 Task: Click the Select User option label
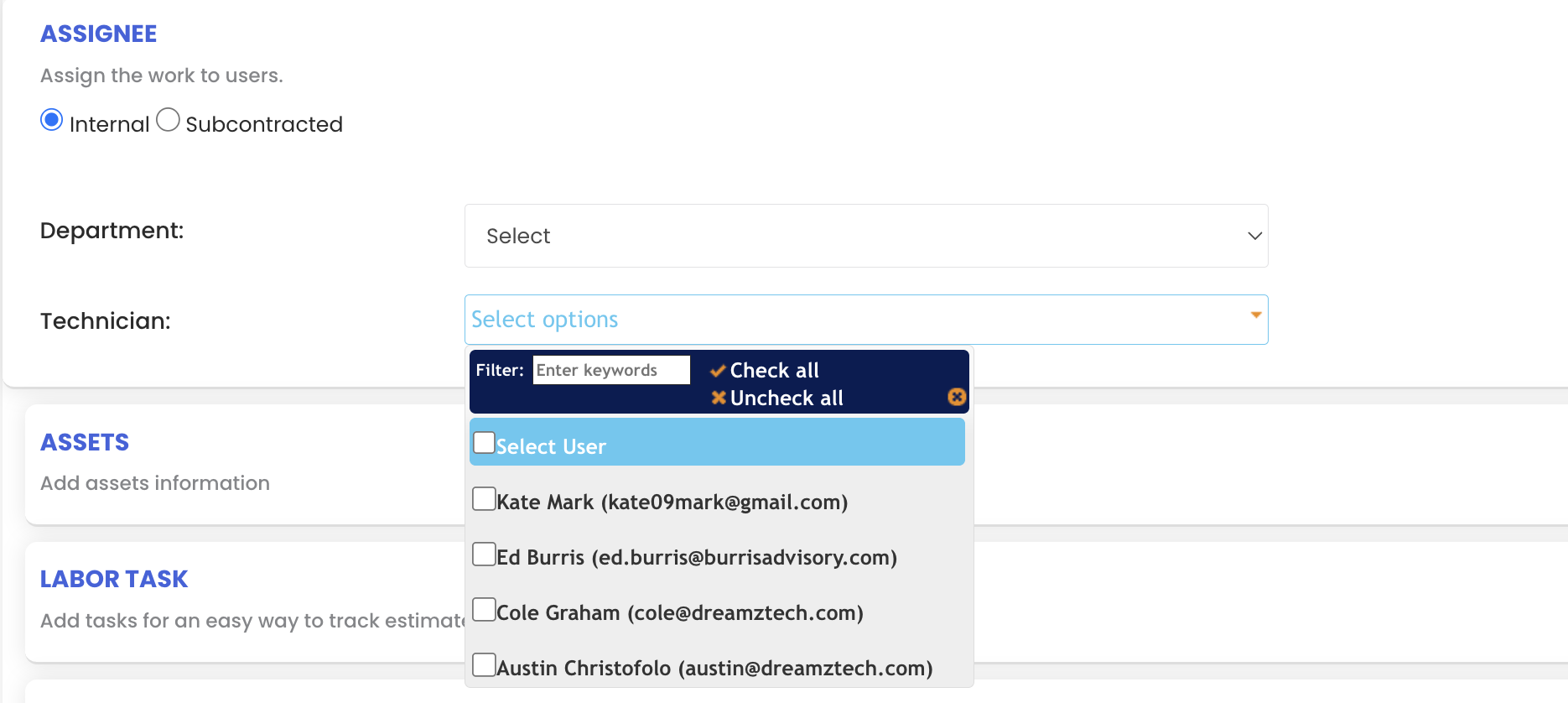551,446
